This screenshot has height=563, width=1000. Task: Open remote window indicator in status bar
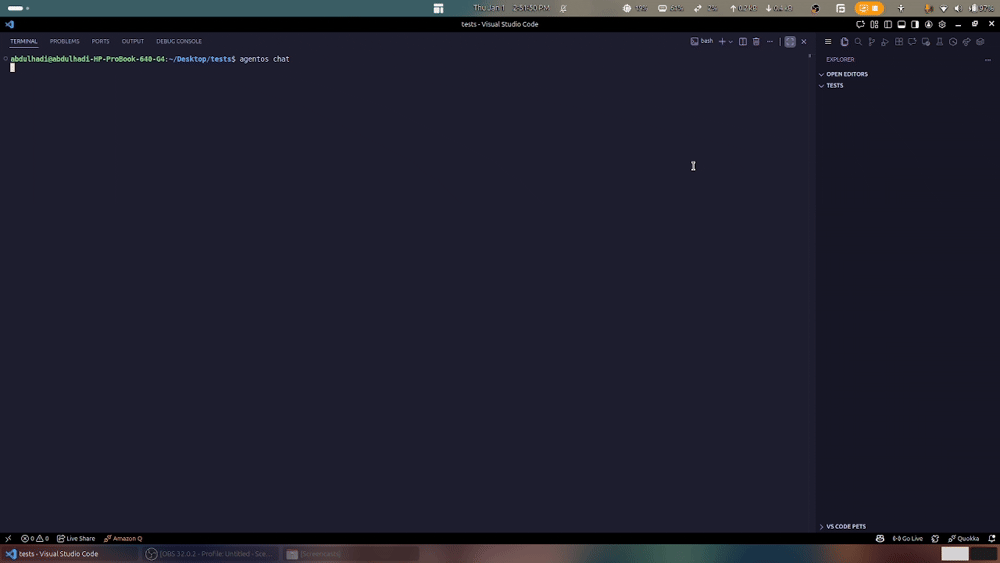pyautogui.click(x=8, y=539)
